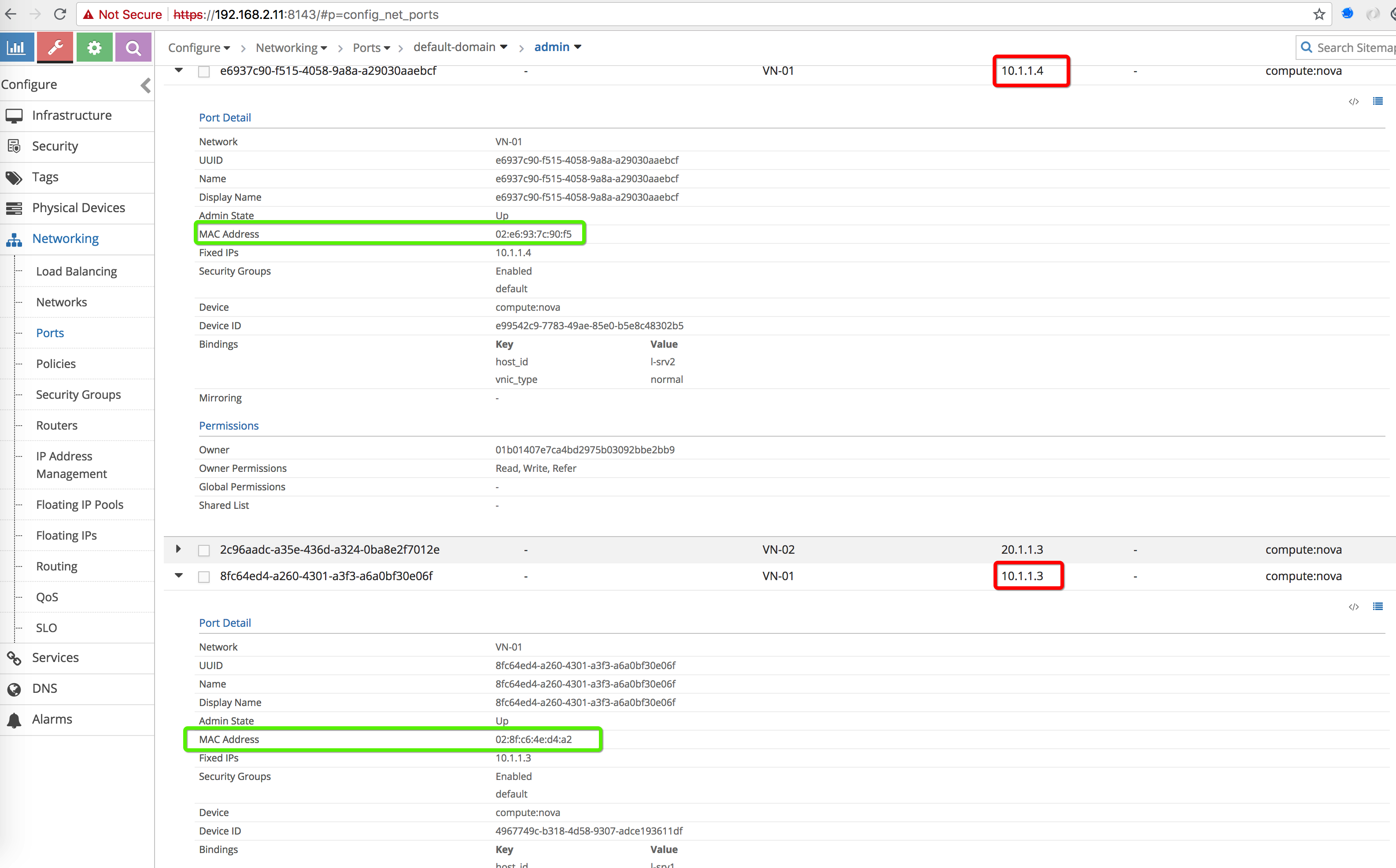This screenshot has height=868, width=1396.
Task: Open the green gear Settings icon
Action: click(x=94, y=48)
